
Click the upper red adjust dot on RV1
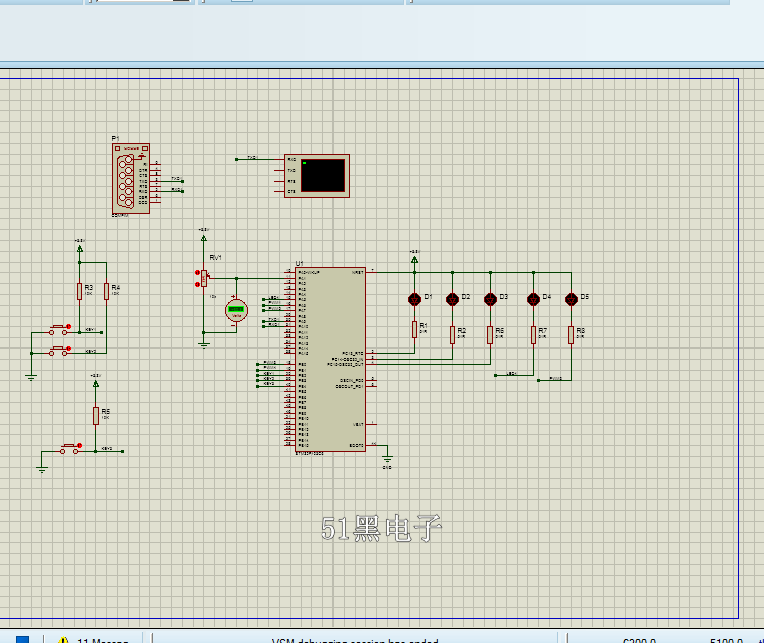197,273
